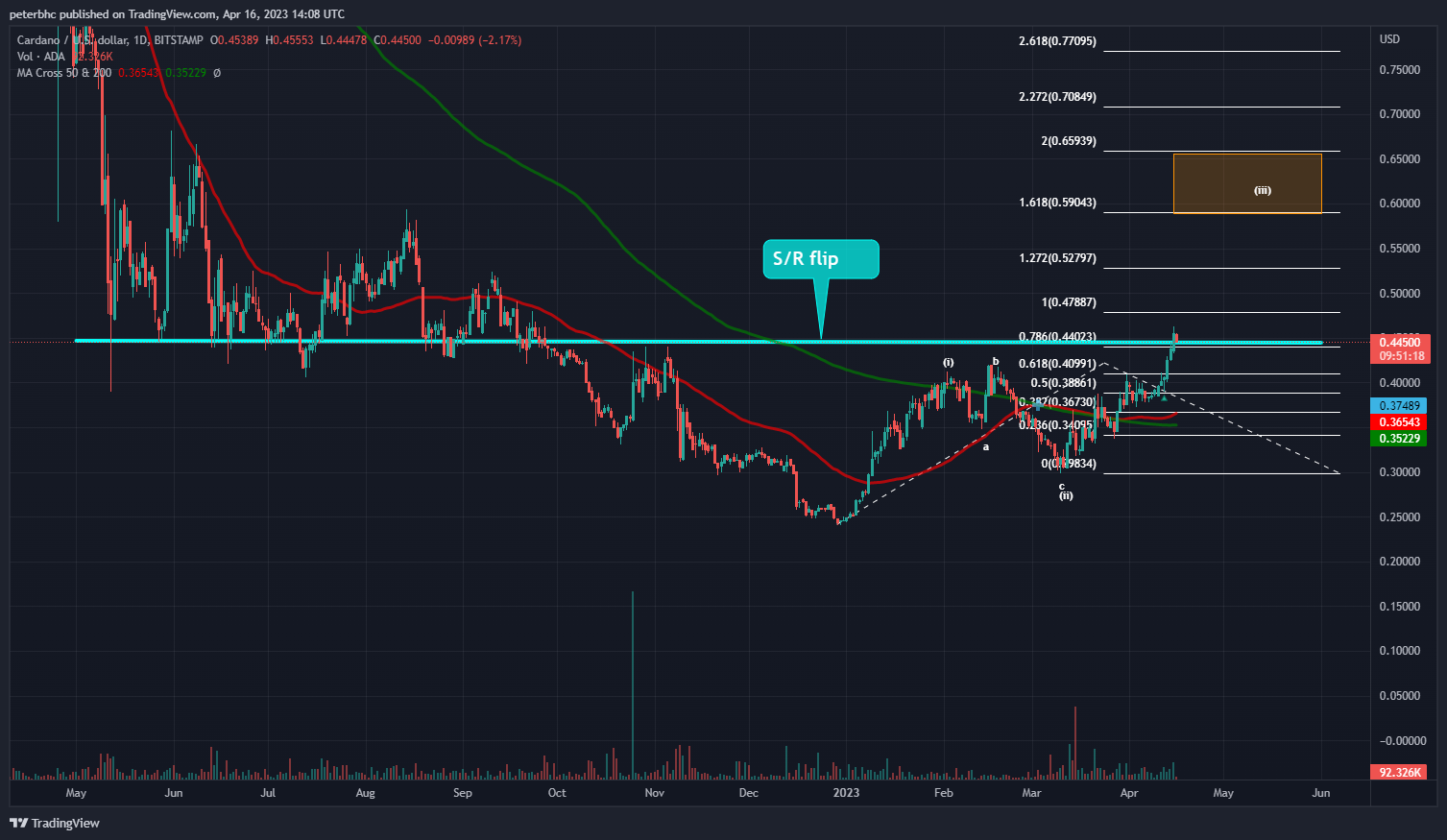Select the wave (i) label near February
Viewport: 1447px width, 840px height.
[948, 362]
